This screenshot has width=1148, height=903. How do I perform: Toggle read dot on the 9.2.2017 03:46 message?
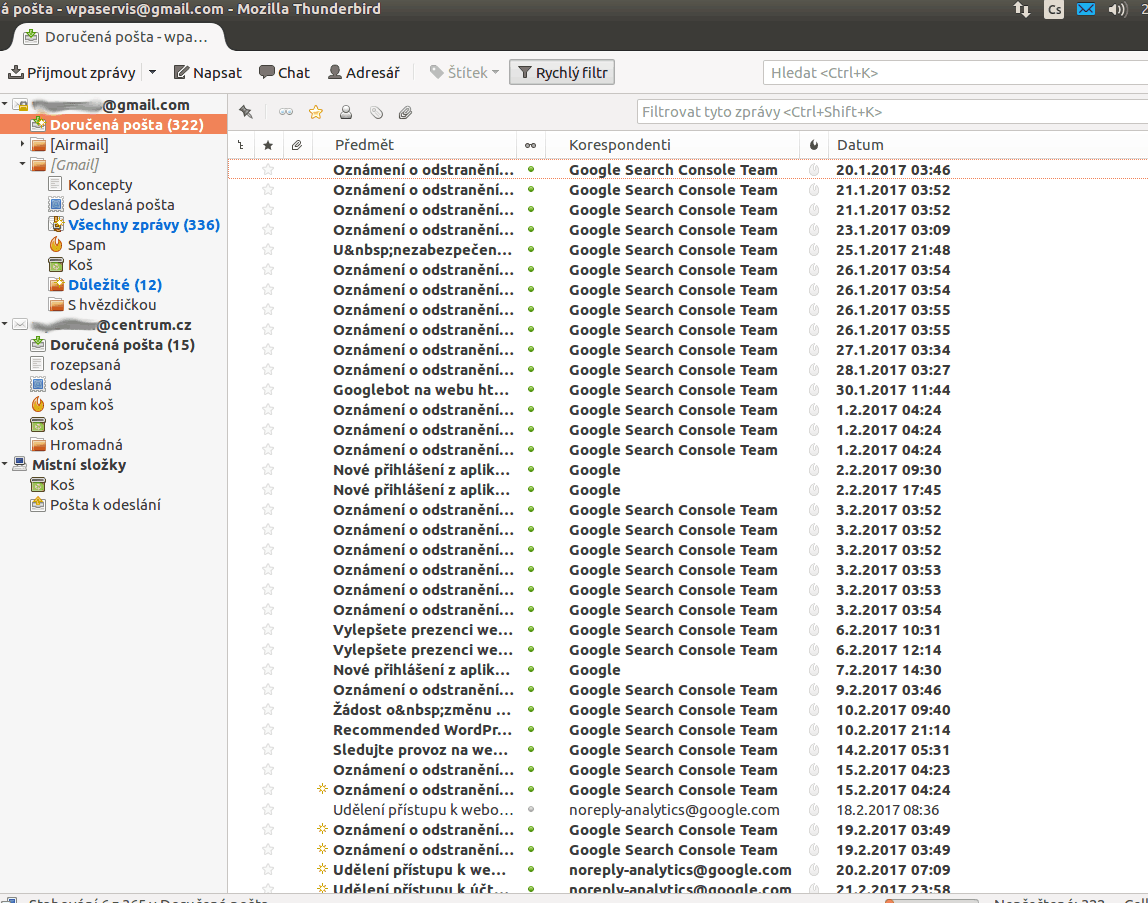tap(531, 689)
